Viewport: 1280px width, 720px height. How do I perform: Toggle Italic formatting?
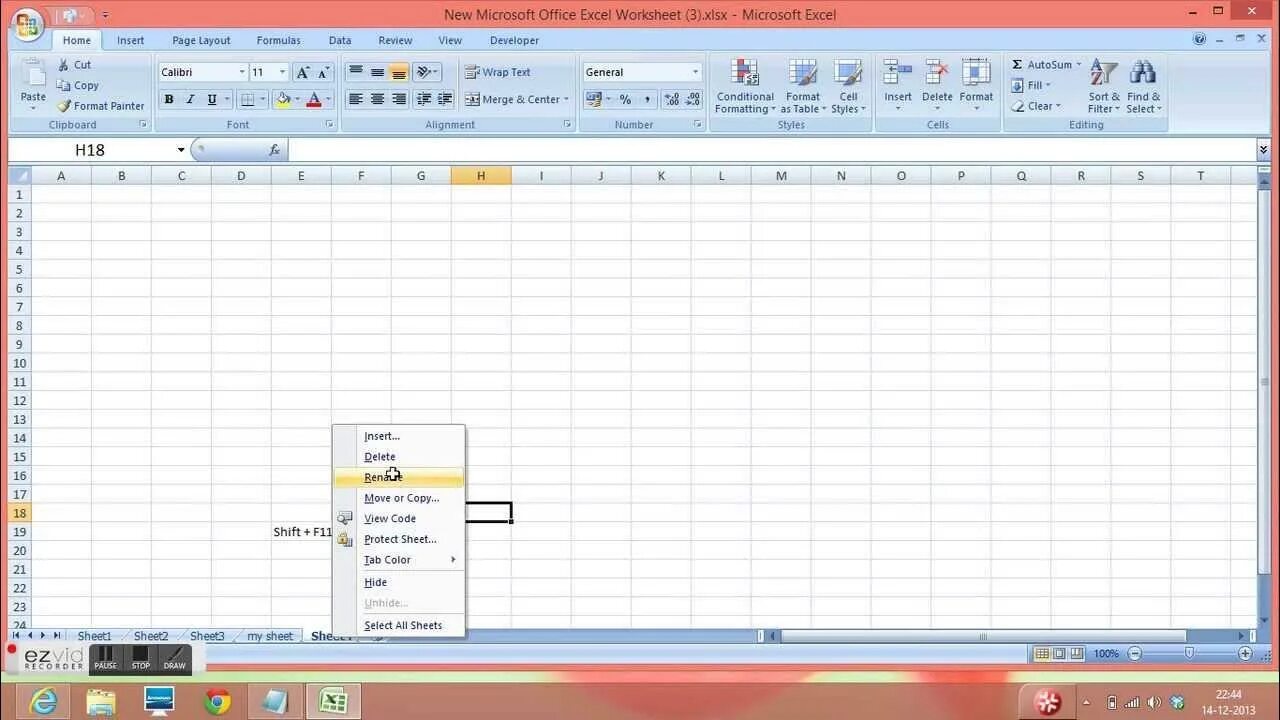[x=190, y=99]
